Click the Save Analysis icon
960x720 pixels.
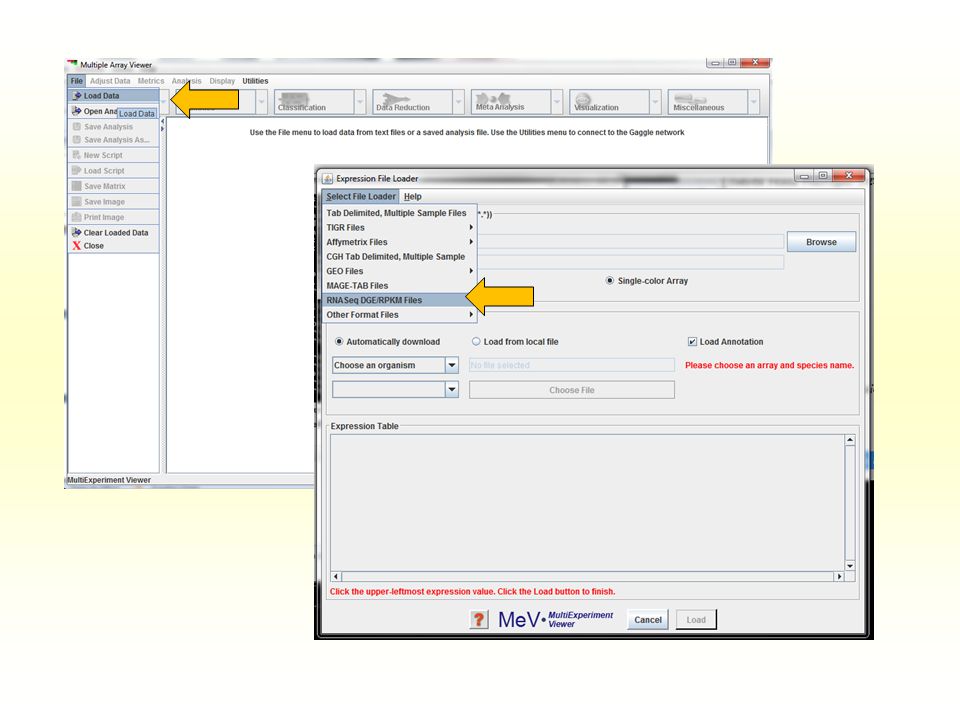[77, 126]
